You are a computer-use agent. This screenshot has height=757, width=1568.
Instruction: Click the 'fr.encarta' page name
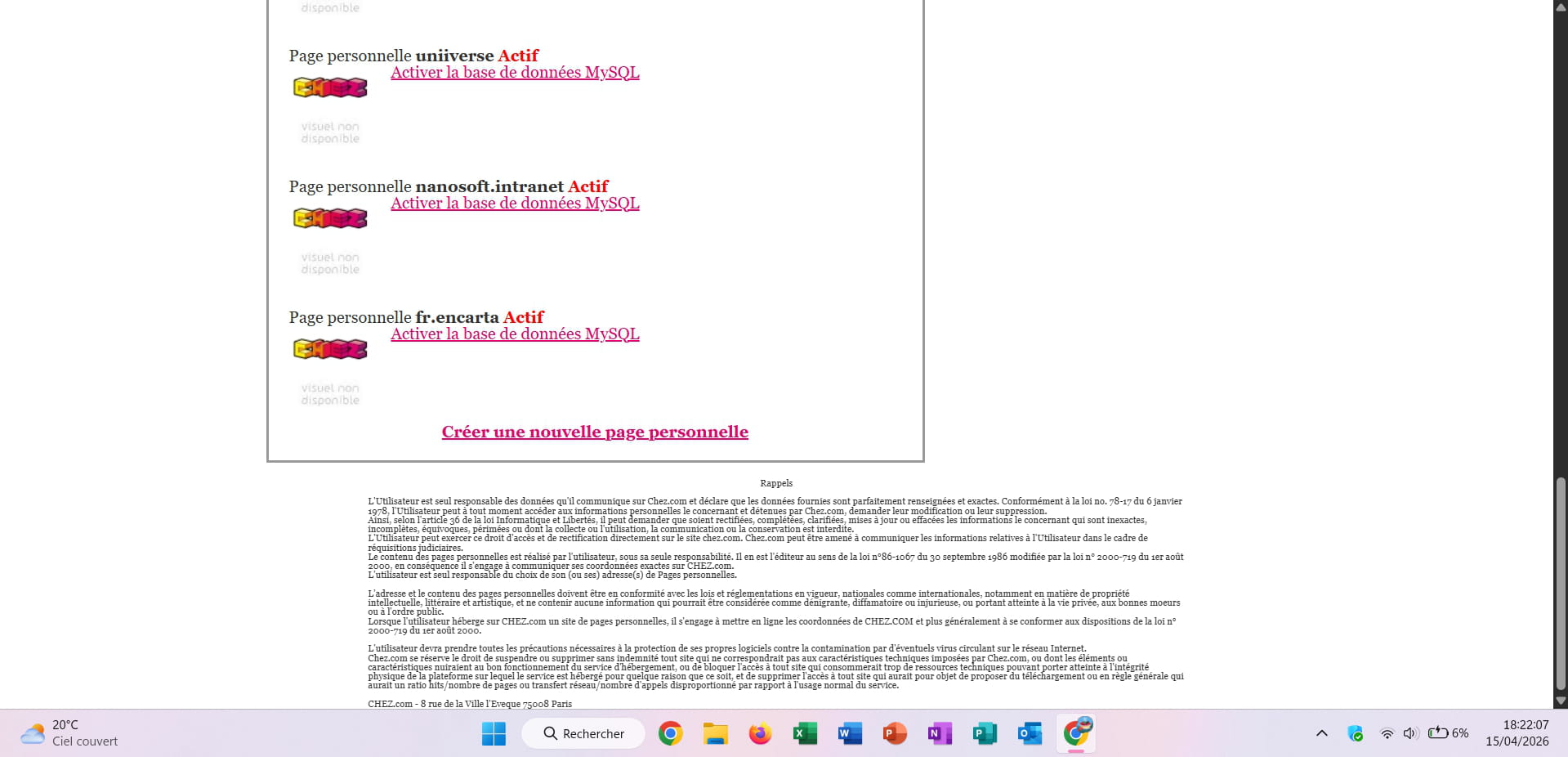click(457, 317)
